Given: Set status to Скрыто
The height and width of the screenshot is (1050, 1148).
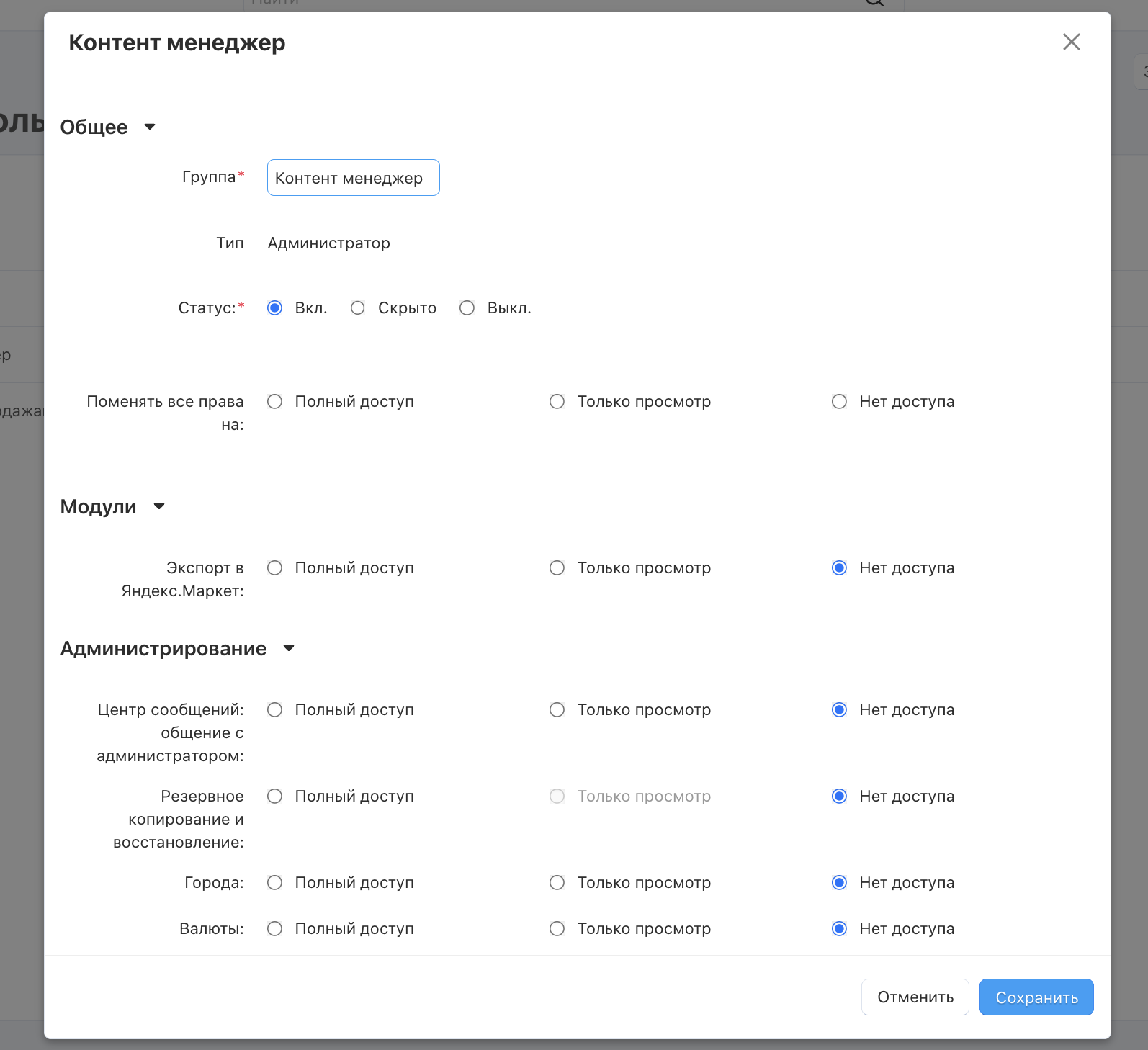Looking at the screenshot, I should (358, 308).
